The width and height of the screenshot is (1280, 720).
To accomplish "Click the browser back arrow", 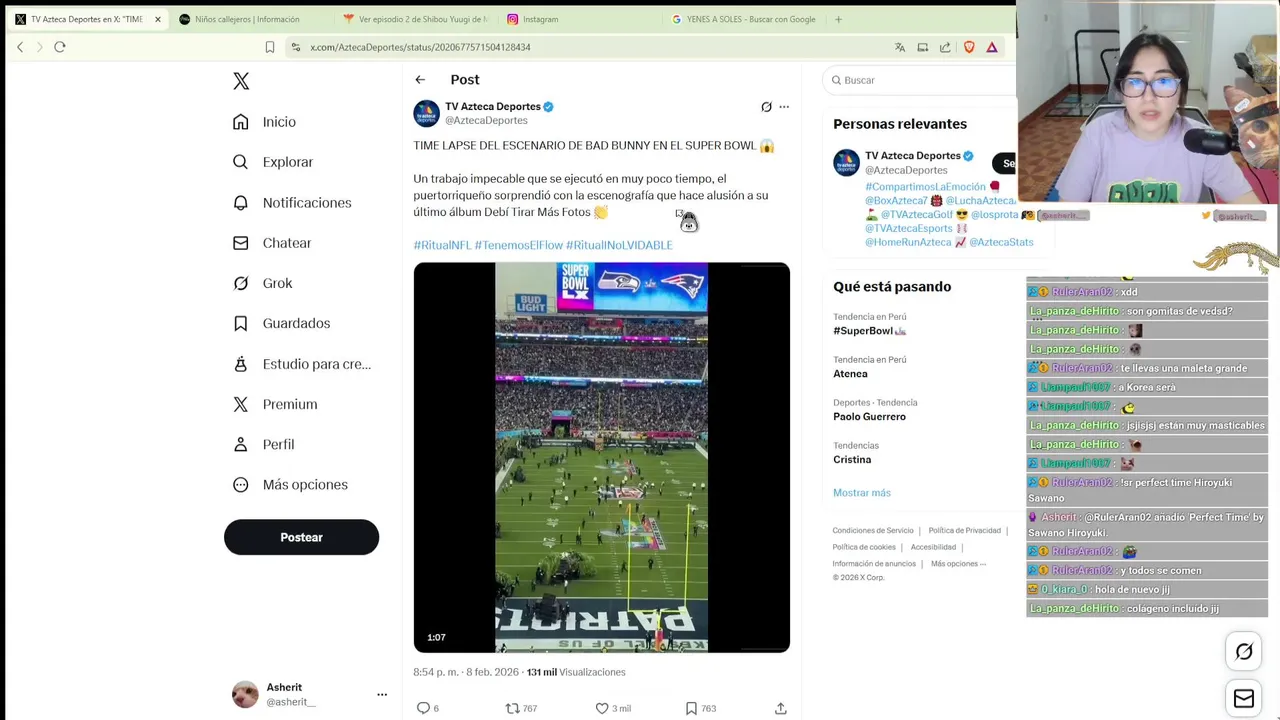I will [x=20, y=47].
